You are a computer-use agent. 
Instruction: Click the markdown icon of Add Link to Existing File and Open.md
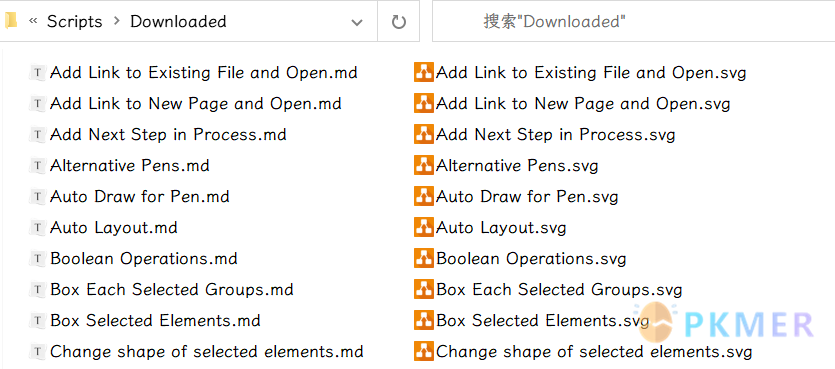tap(37, 72)
